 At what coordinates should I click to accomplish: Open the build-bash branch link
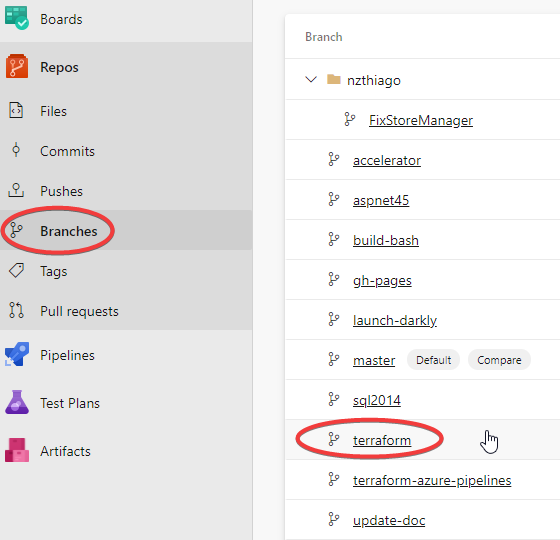click(x=386, y=240)
